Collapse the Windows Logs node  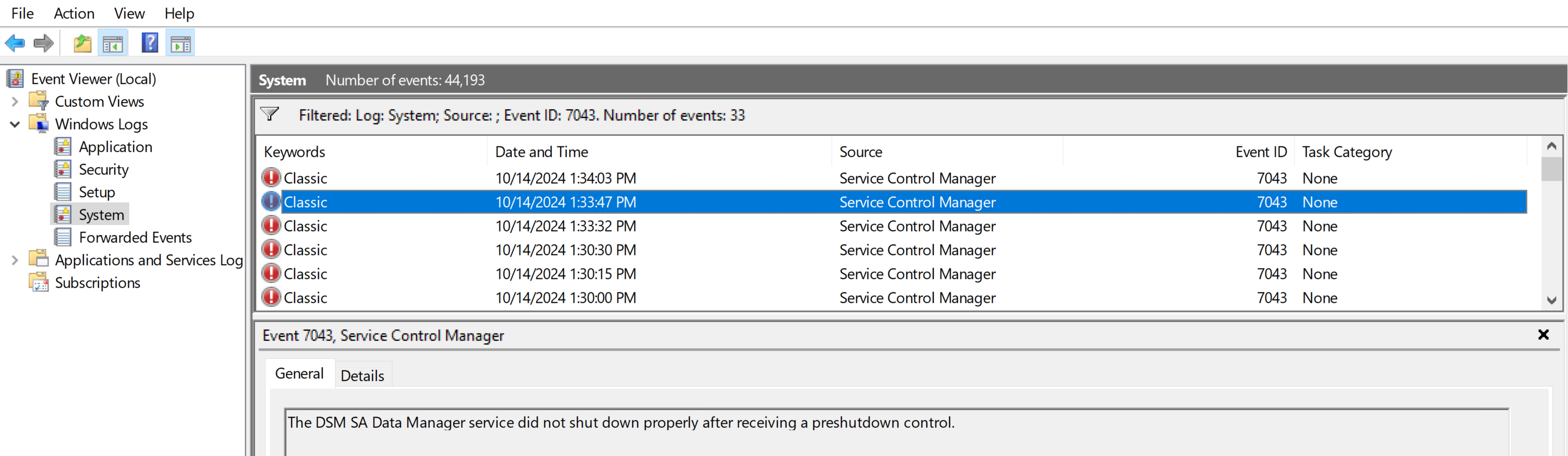coord(15,124)
